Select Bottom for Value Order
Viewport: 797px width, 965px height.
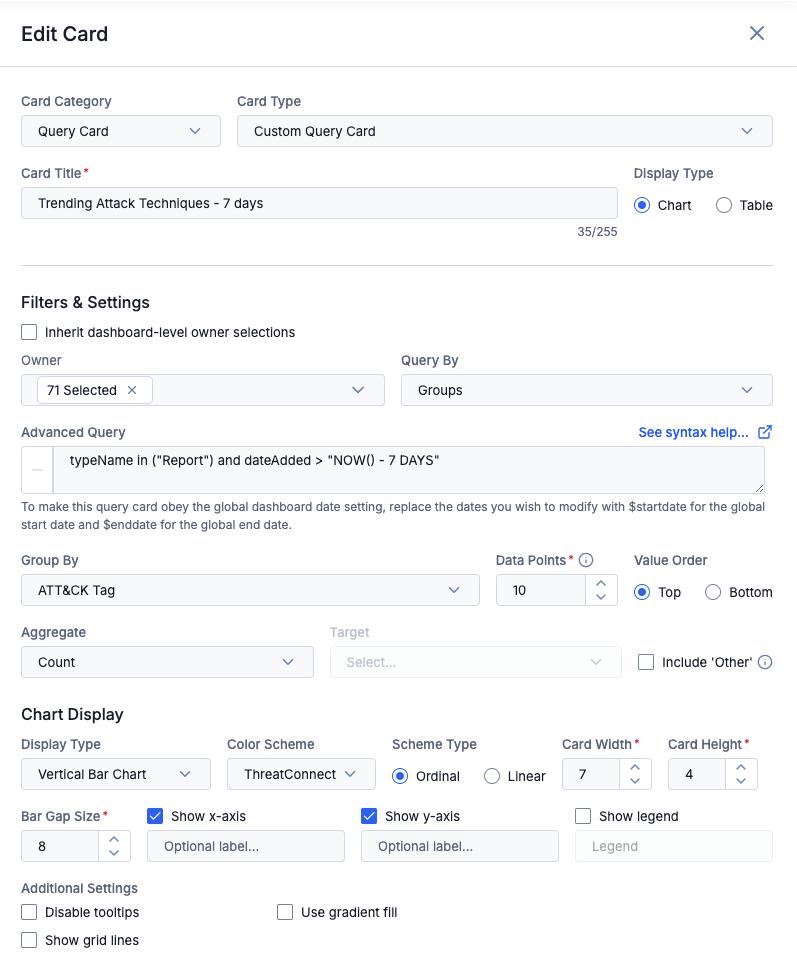711,592
